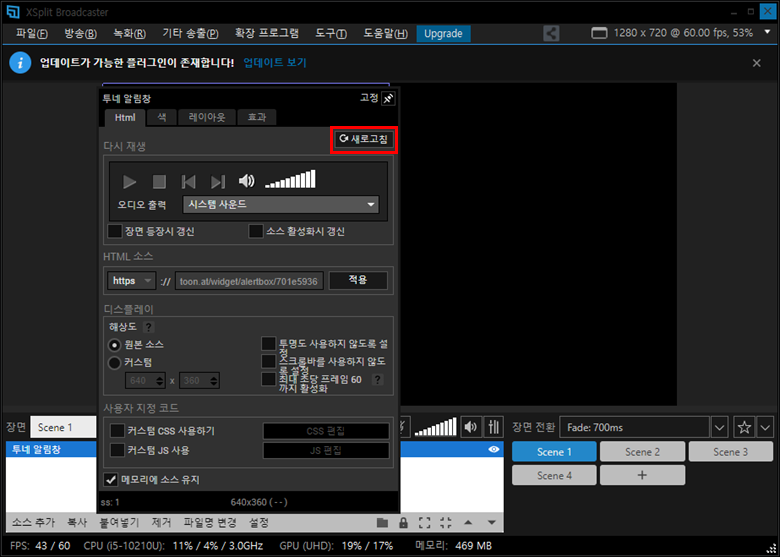Viewport: 780px width, 557px height.
Task: Click the star icon beside scene transition
Action: coord(744,427)
